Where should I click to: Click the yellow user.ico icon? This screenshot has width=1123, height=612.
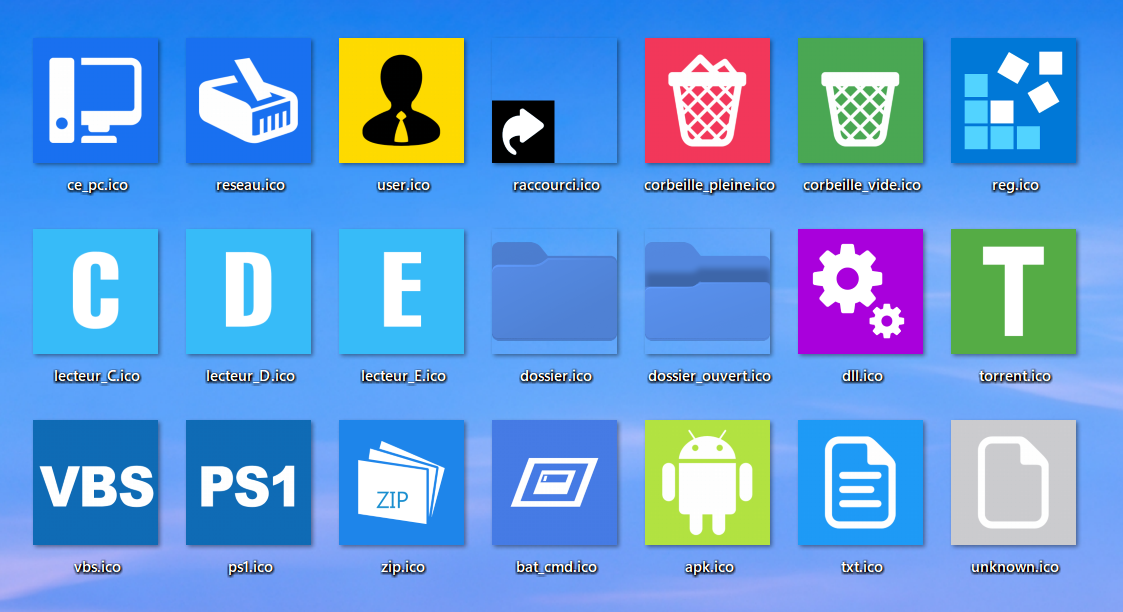point(402,100)
